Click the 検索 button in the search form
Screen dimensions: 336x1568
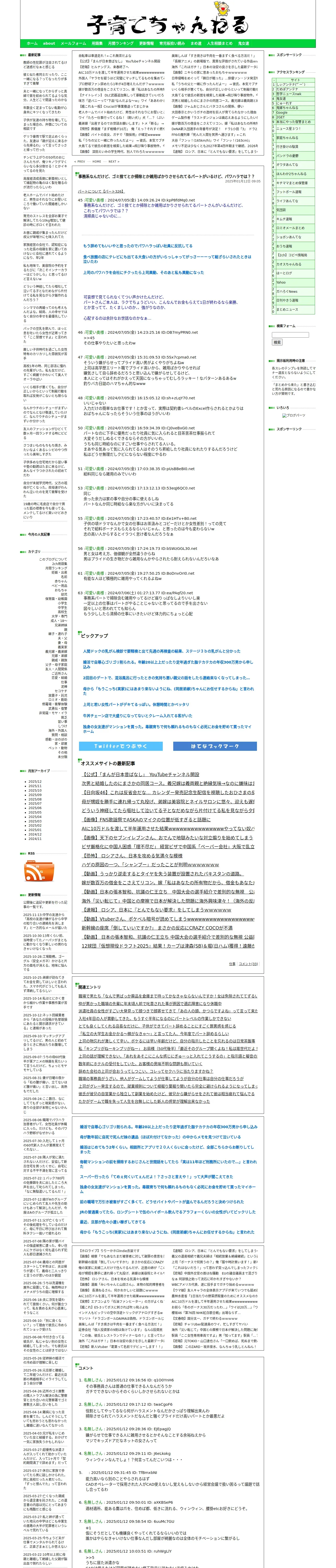tap(277, 342)
